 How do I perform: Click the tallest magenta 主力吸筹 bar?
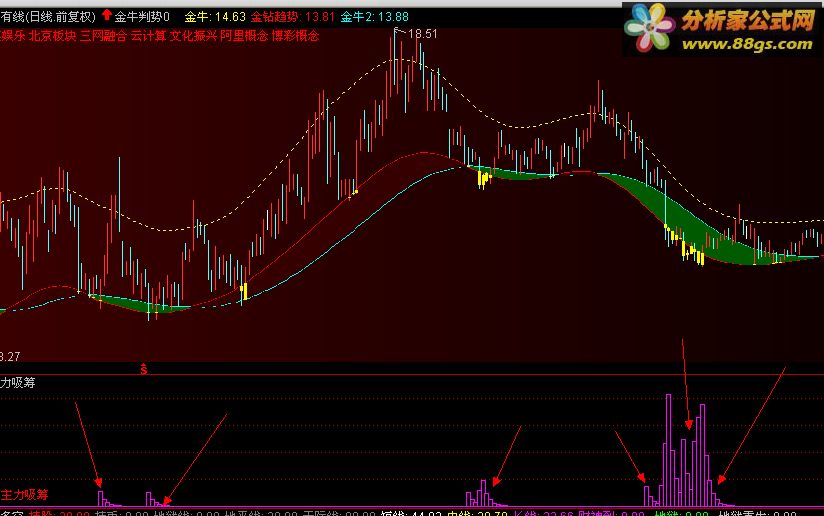[668, 450]
